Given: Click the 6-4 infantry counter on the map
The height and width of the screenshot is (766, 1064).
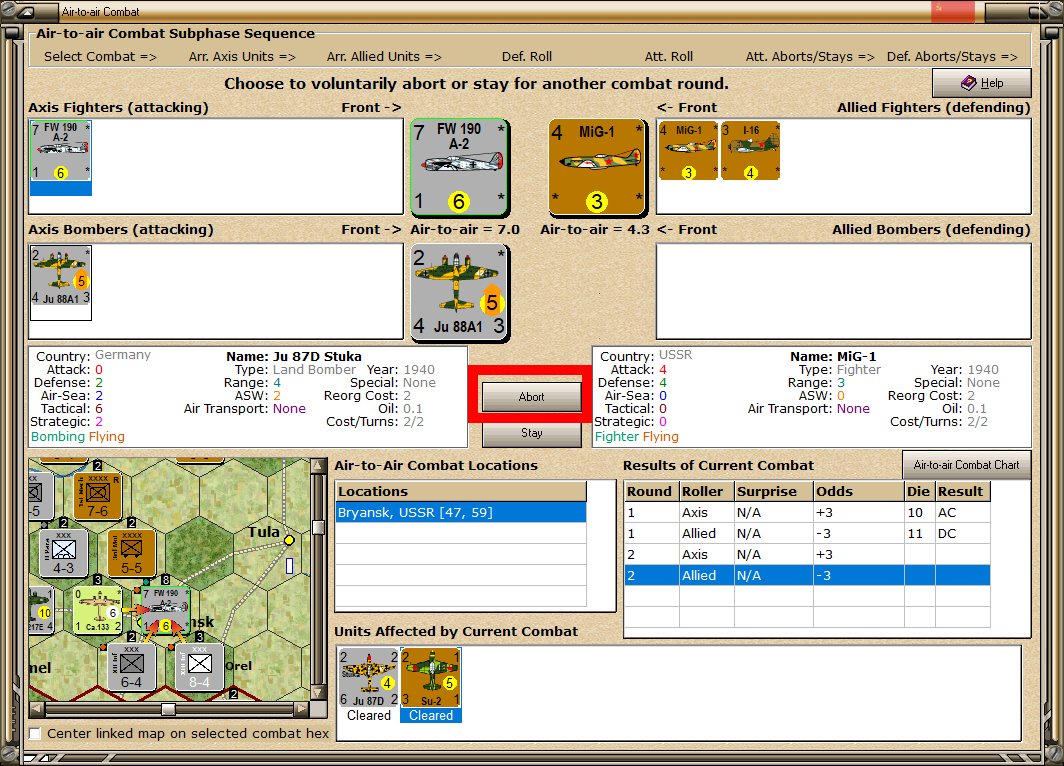Looking at the screenshot, I should [131, 666].
